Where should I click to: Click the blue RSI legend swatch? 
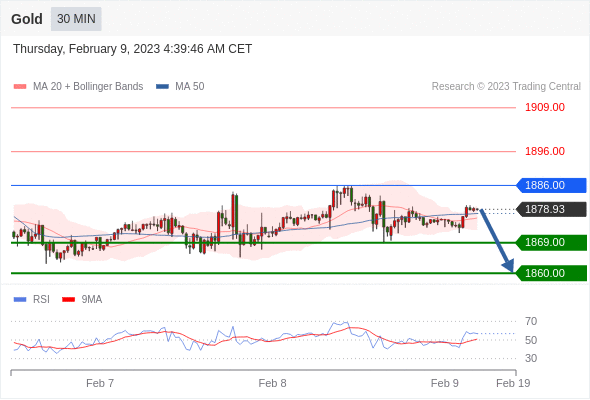click(x=20, y=300)
